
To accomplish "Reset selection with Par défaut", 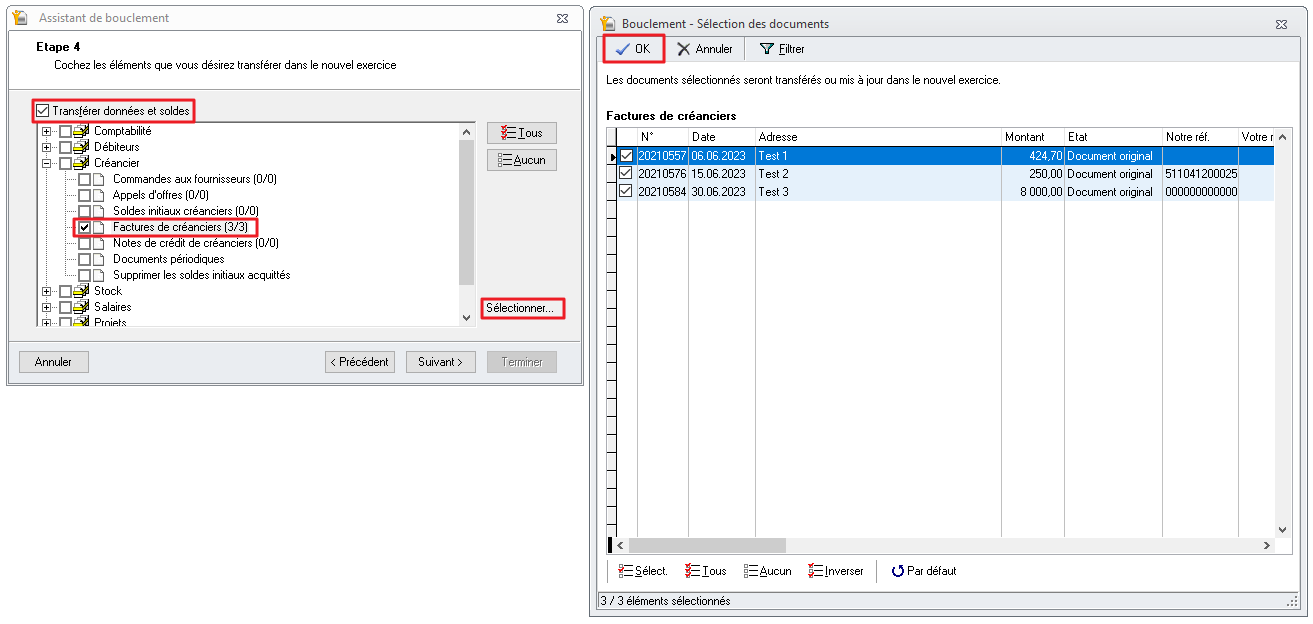I will (923, 571).
